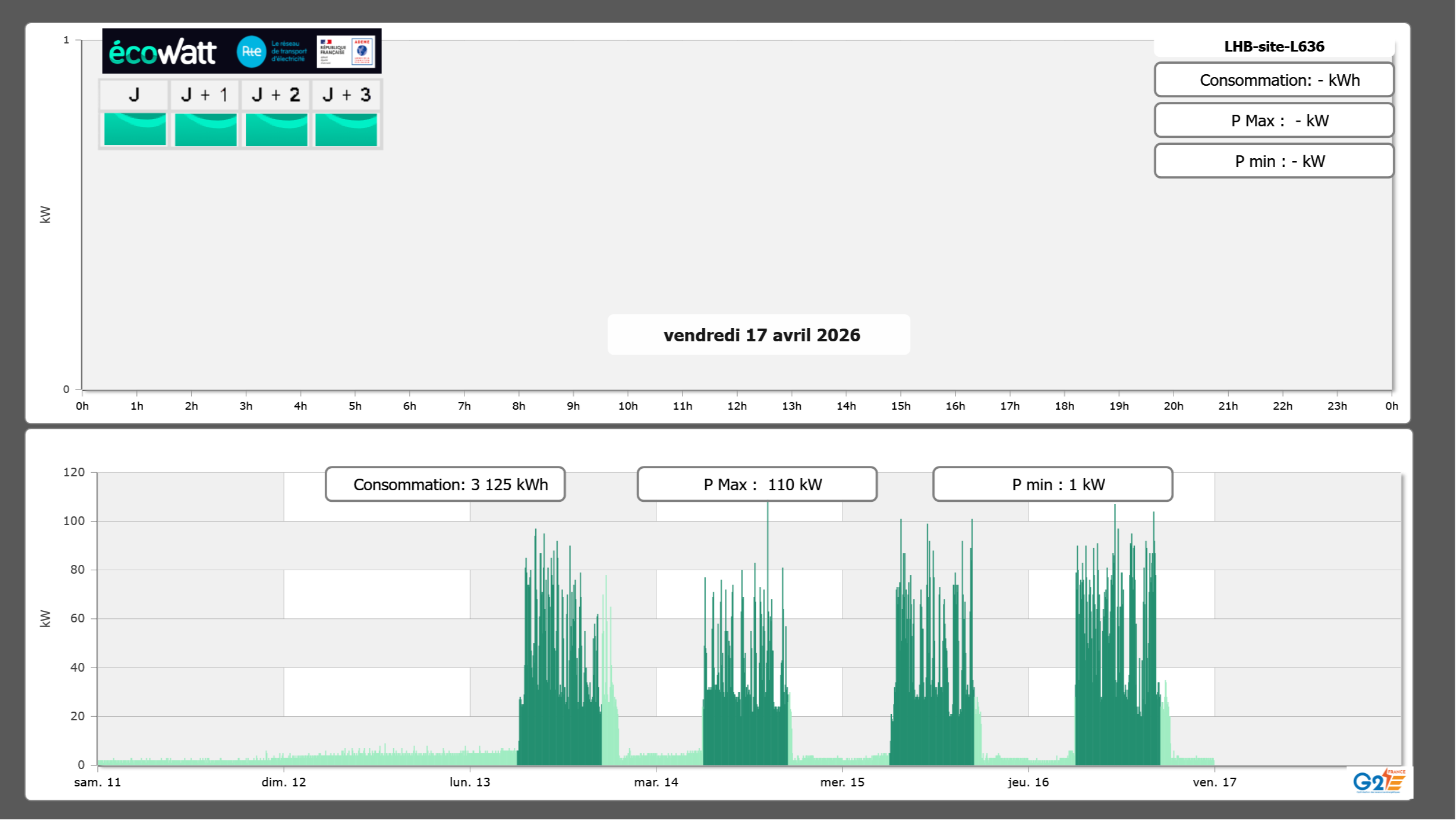This screenshot has width=1456, height=820.
Task: Click the République Française ADEME logo
Action: pyautogui.click(x=346, y=52)
